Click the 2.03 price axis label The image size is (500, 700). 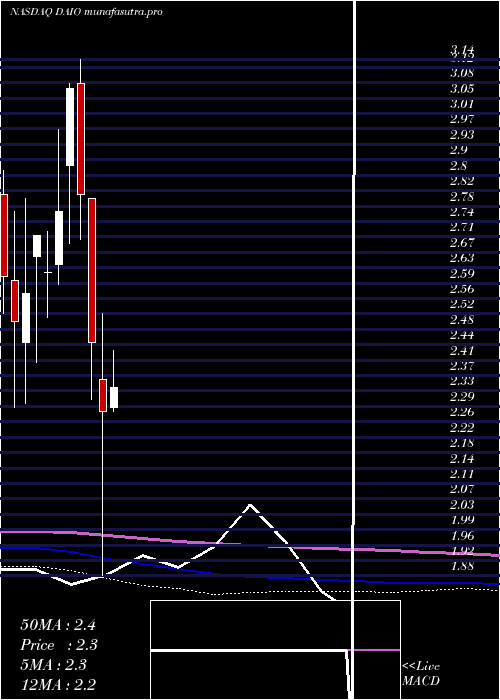462,504
